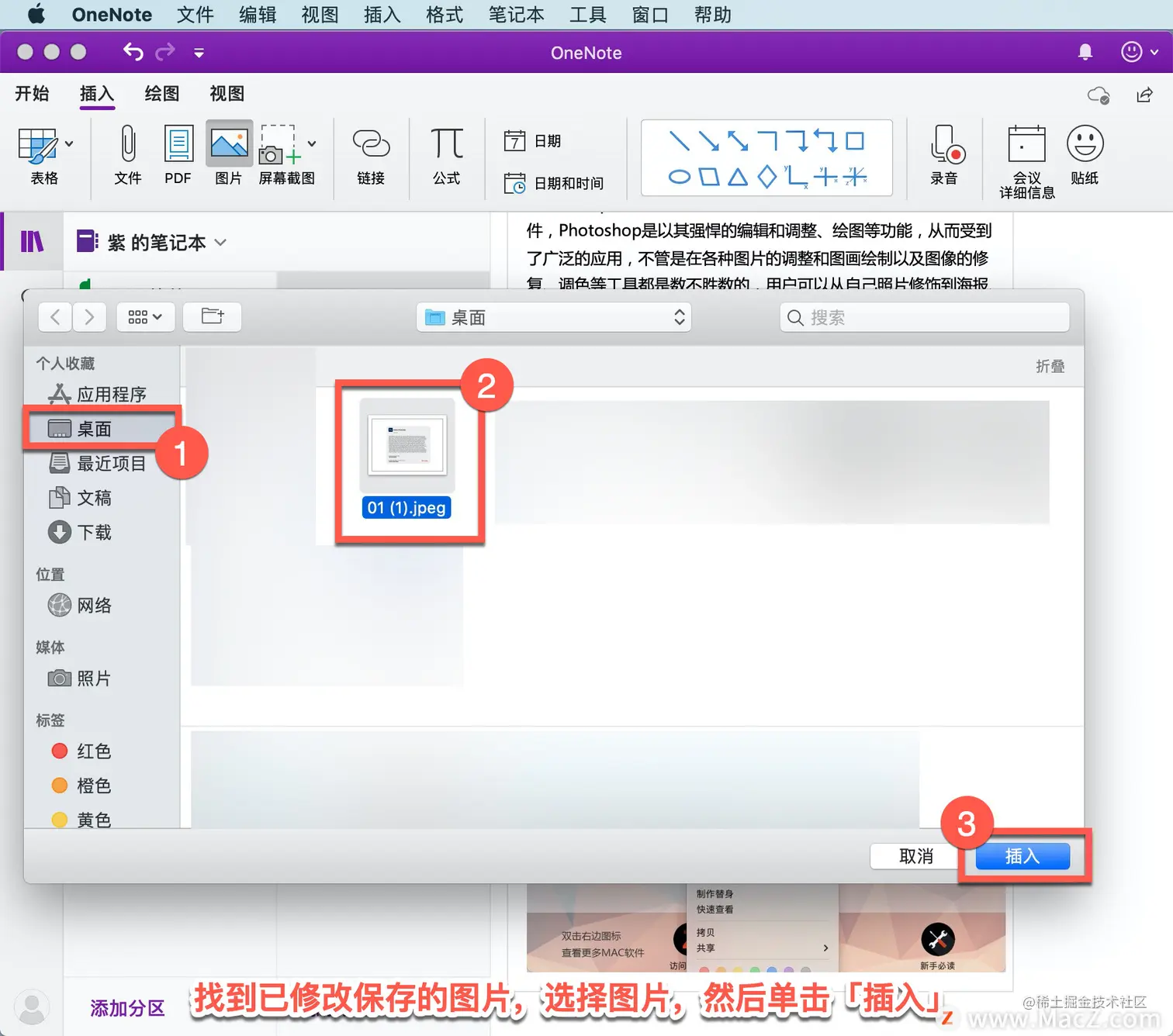Open the 工具 menu in menu bar
The width and height of the screenshot is (1173, 1036).
point(588,15)
